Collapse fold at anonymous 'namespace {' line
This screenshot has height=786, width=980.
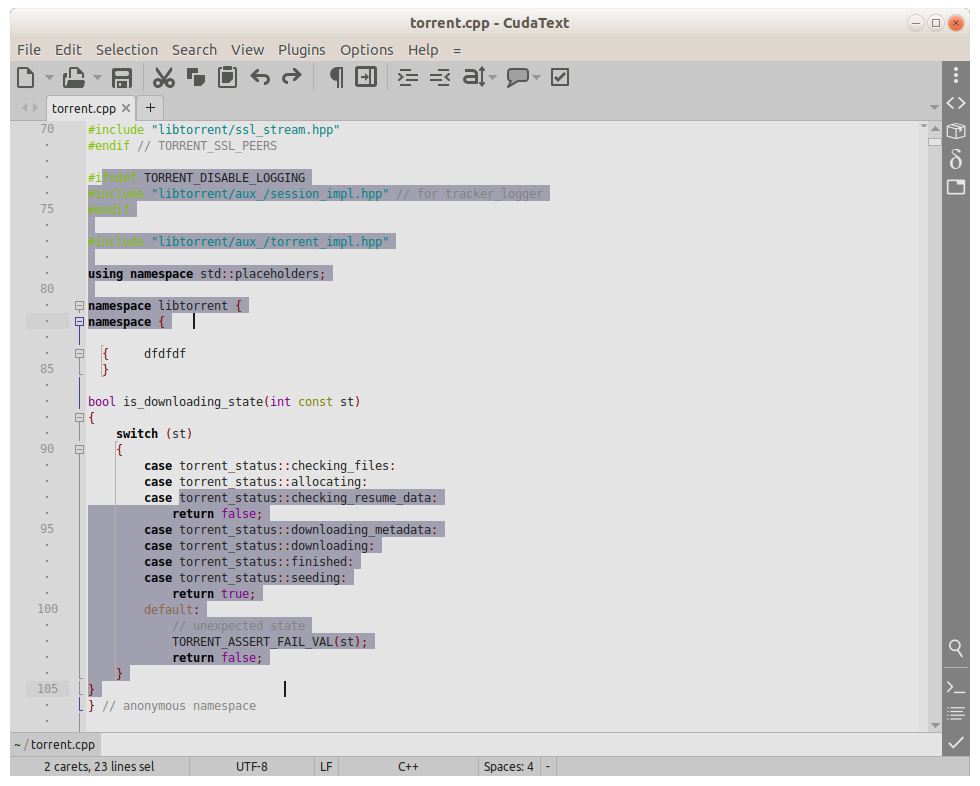tap(79, 322)
